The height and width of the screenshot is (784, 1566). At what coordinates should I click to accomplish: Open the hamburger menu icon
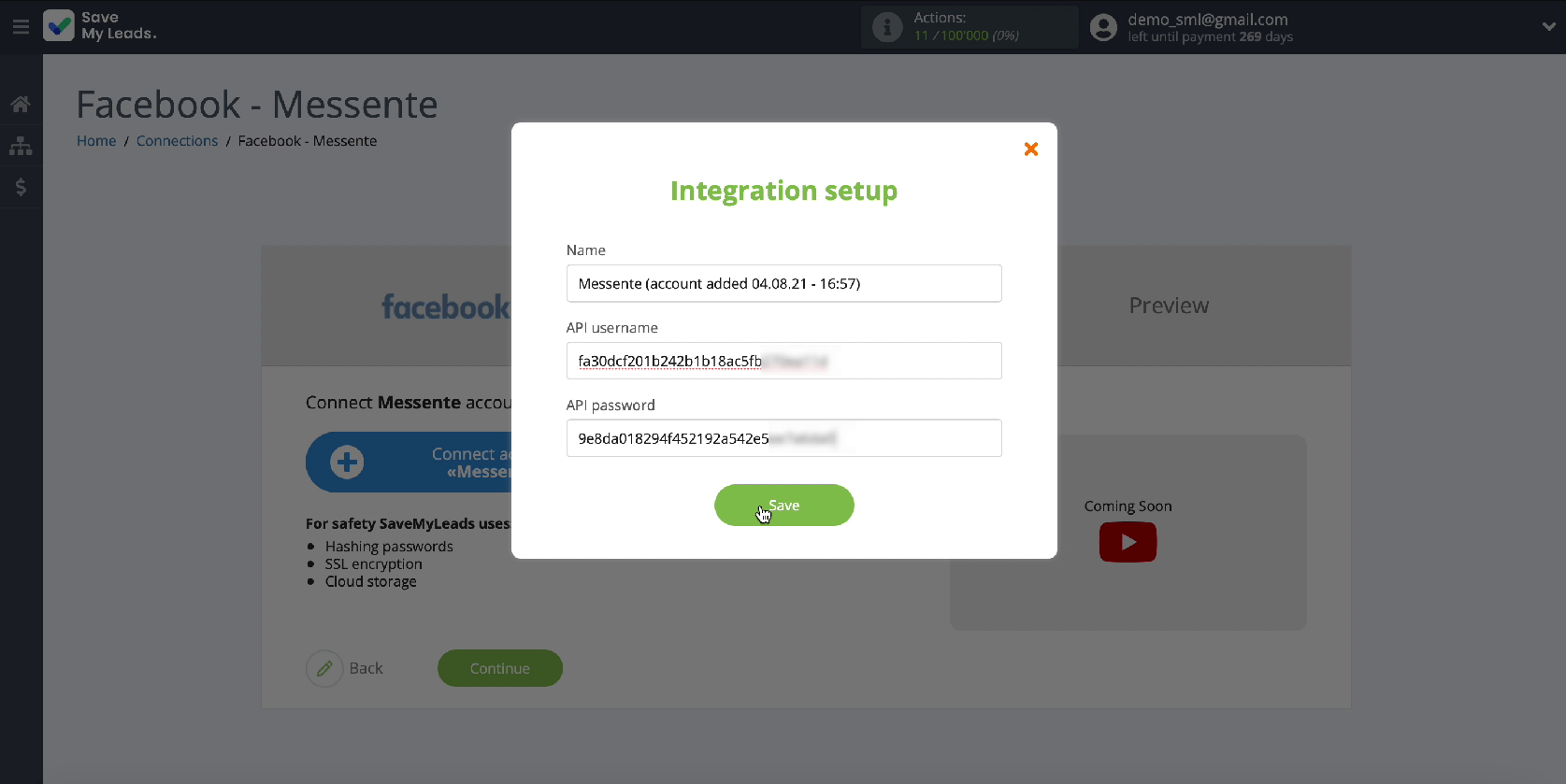coord(21,26)
